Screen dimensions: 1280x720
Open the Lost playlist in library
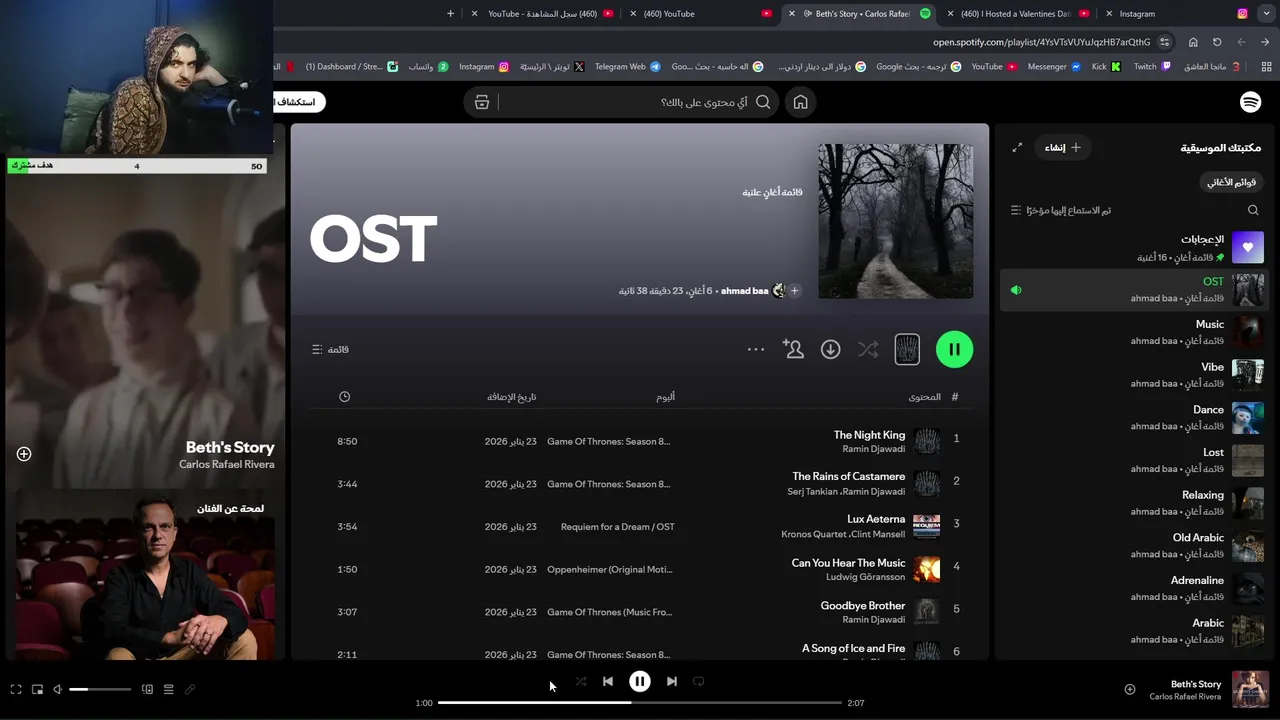tap(1133, 460)
